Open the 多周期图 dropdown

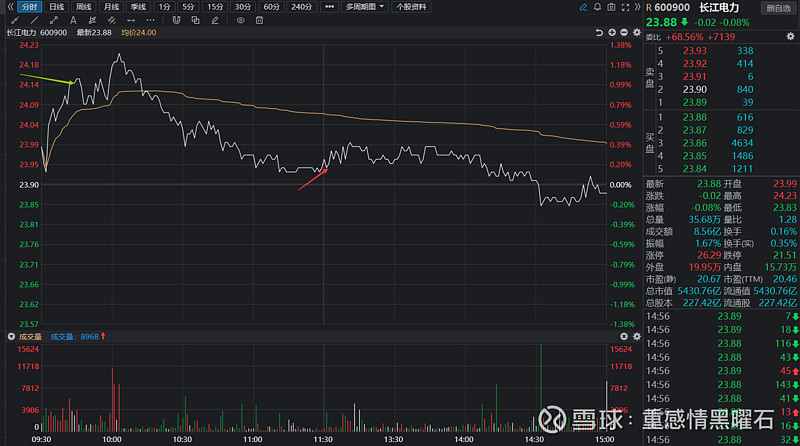364,7
